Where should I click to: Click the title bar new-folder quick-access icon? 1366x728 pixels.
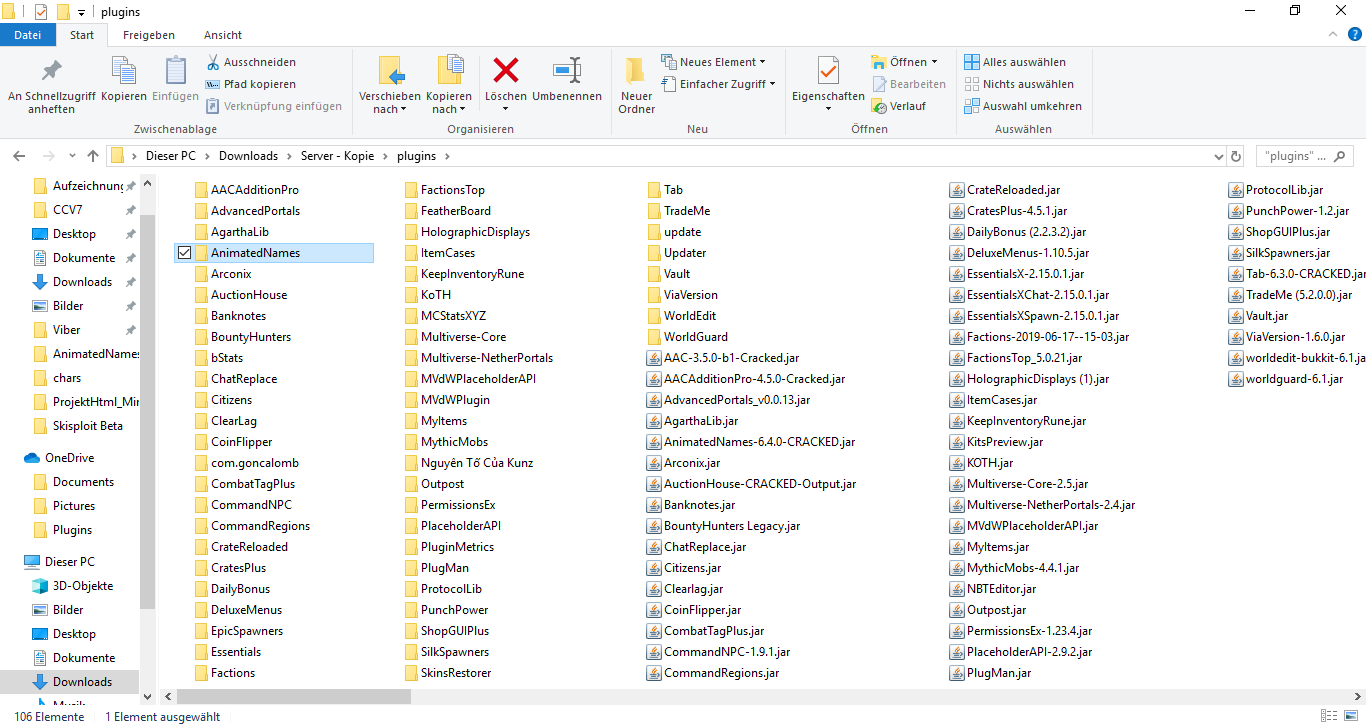(x=63, y=12)
